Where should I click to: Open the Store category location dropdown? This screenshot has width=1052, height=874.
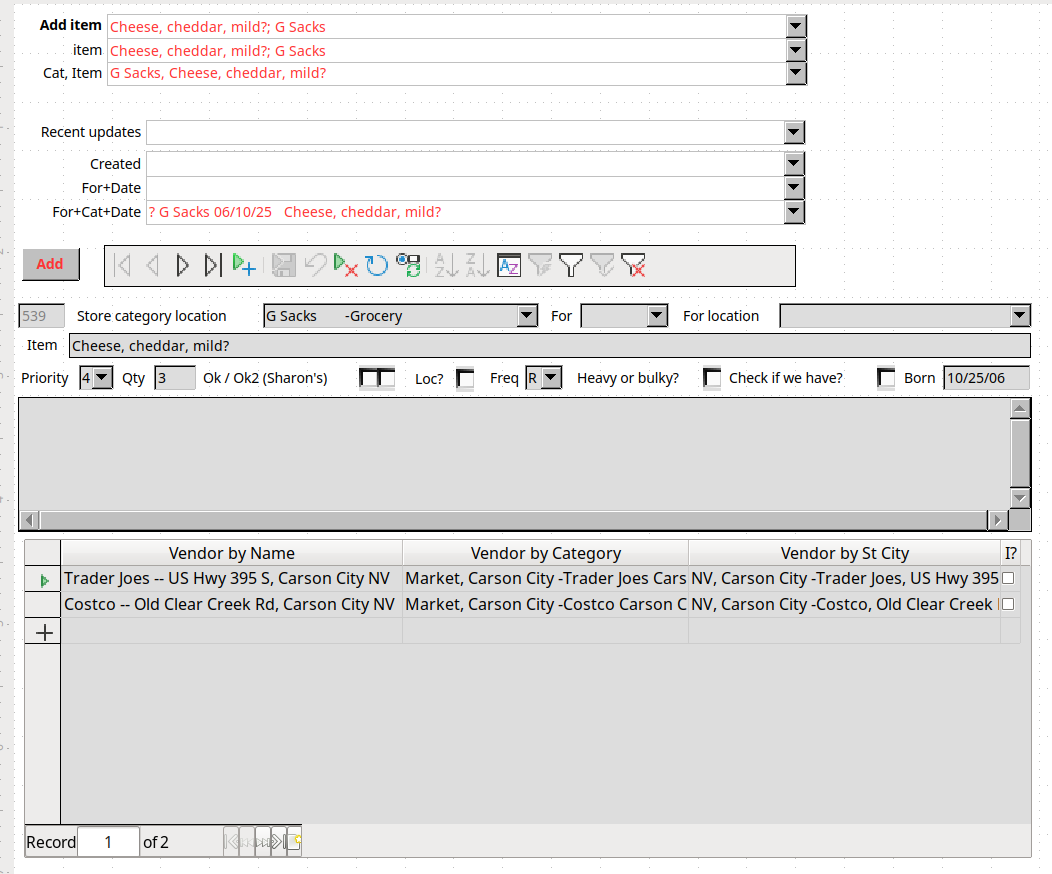(527, 316)
